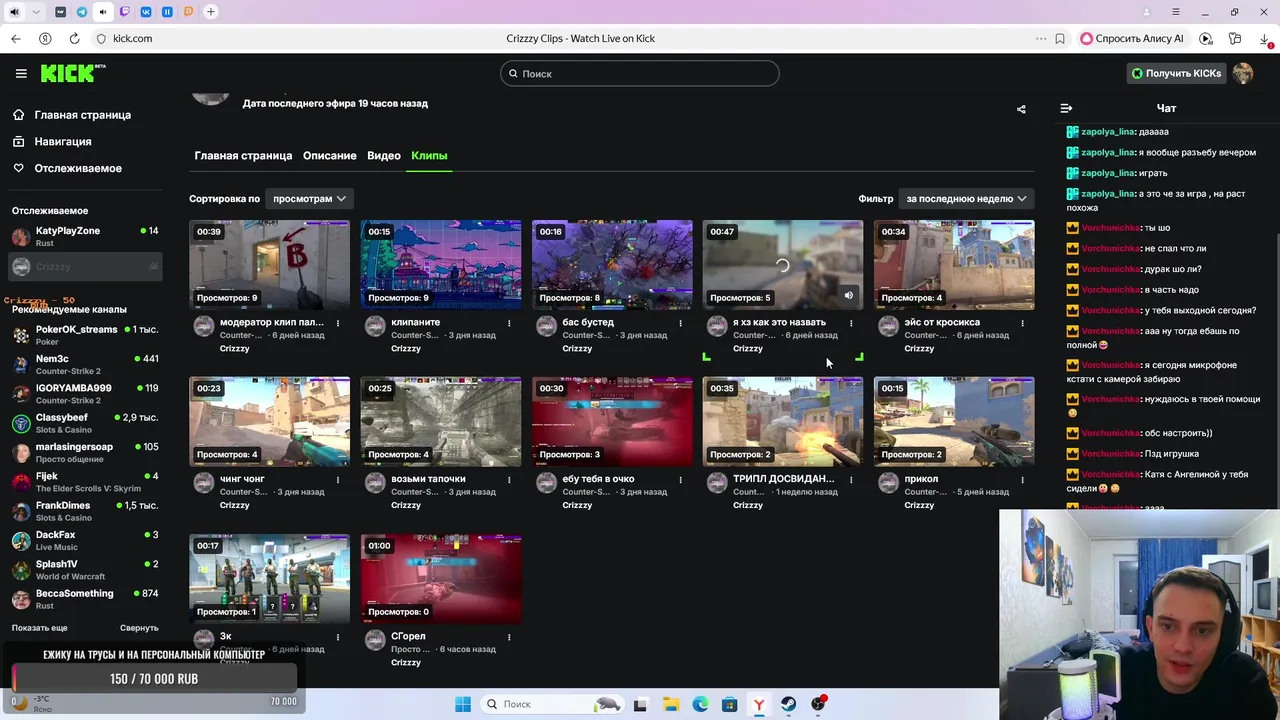The image size is (1280, 720).
Task: Open three-dot menu for clip 'эйс от кросикса'
Action: pyautogui.click(x=1022, y=323)
